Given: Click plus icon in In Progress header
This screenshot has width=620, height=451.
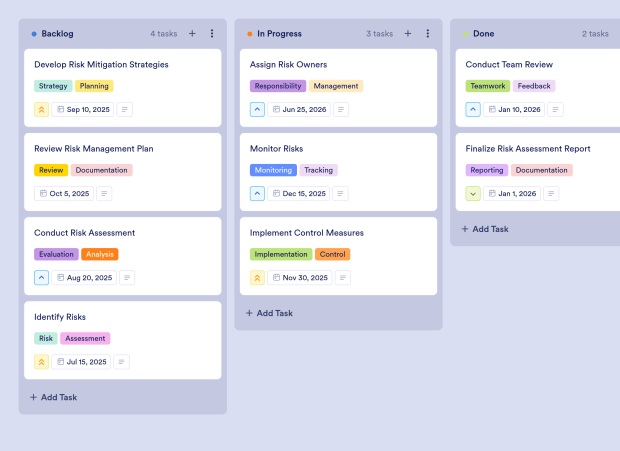Looking at the screenshot, I should [408, 33].
